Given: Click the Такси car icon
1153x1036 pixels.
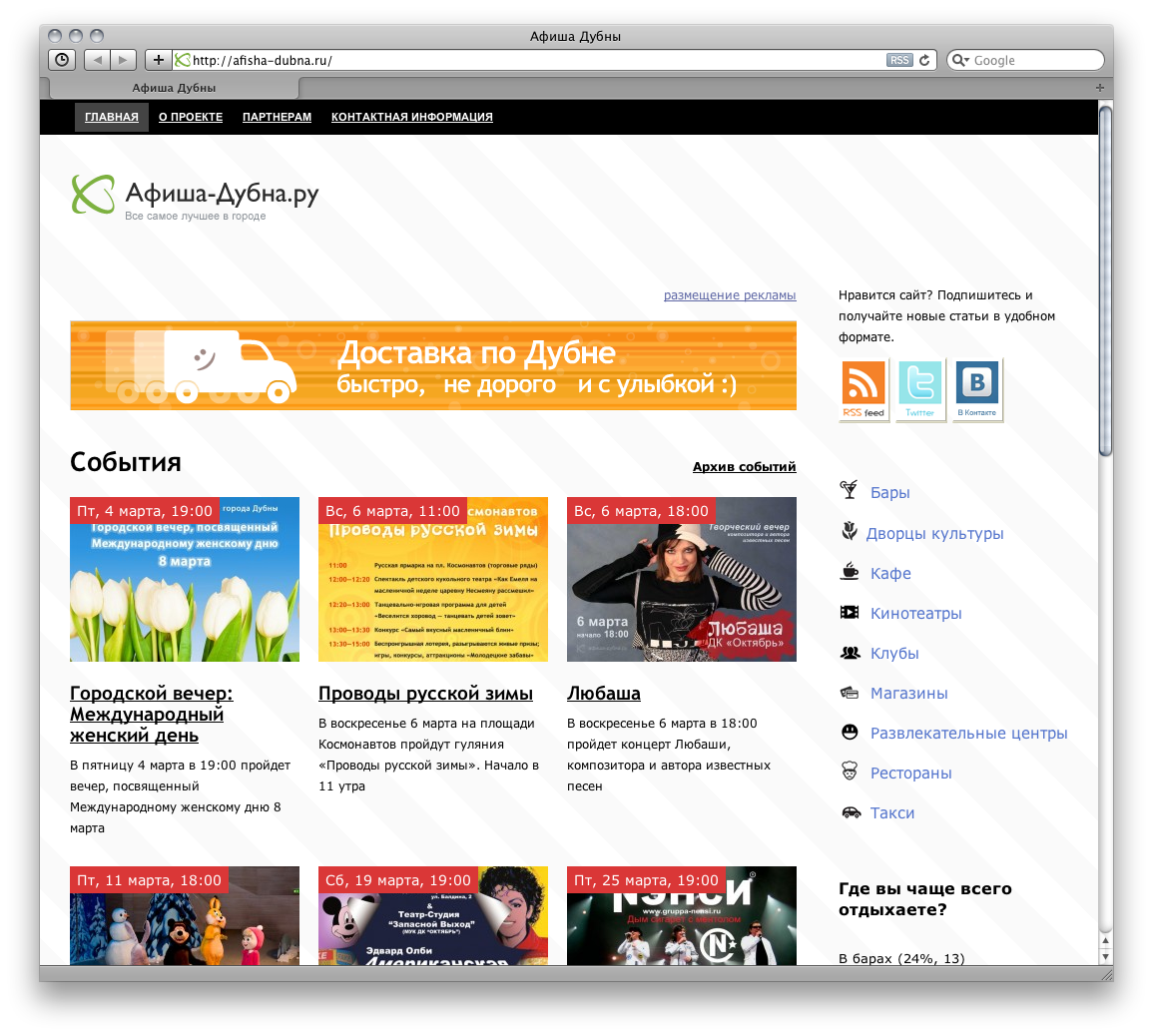Looking at the screenshot, I should (x=851, y=812).
